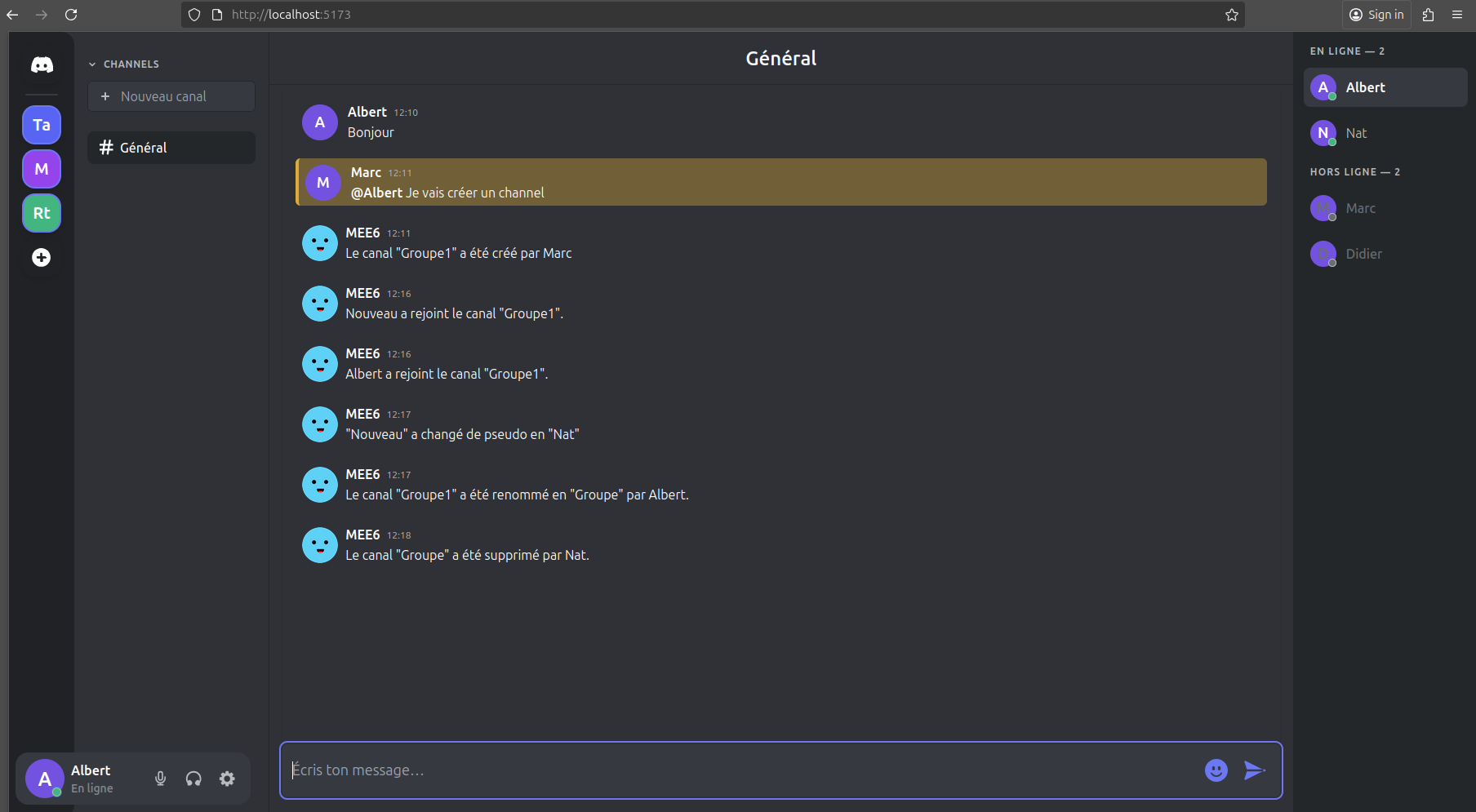Collapse the Channels section
Viewport: 1476px width, 812px height.
coord(92,64)
